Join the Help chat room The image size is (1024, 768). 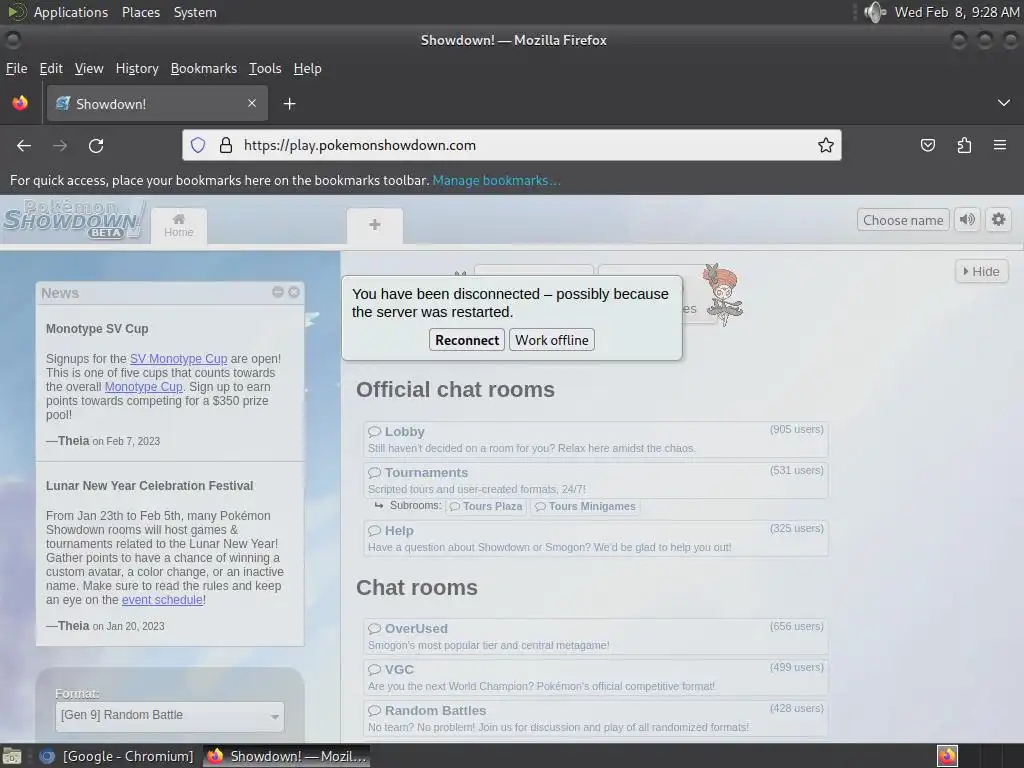[596, 538]
